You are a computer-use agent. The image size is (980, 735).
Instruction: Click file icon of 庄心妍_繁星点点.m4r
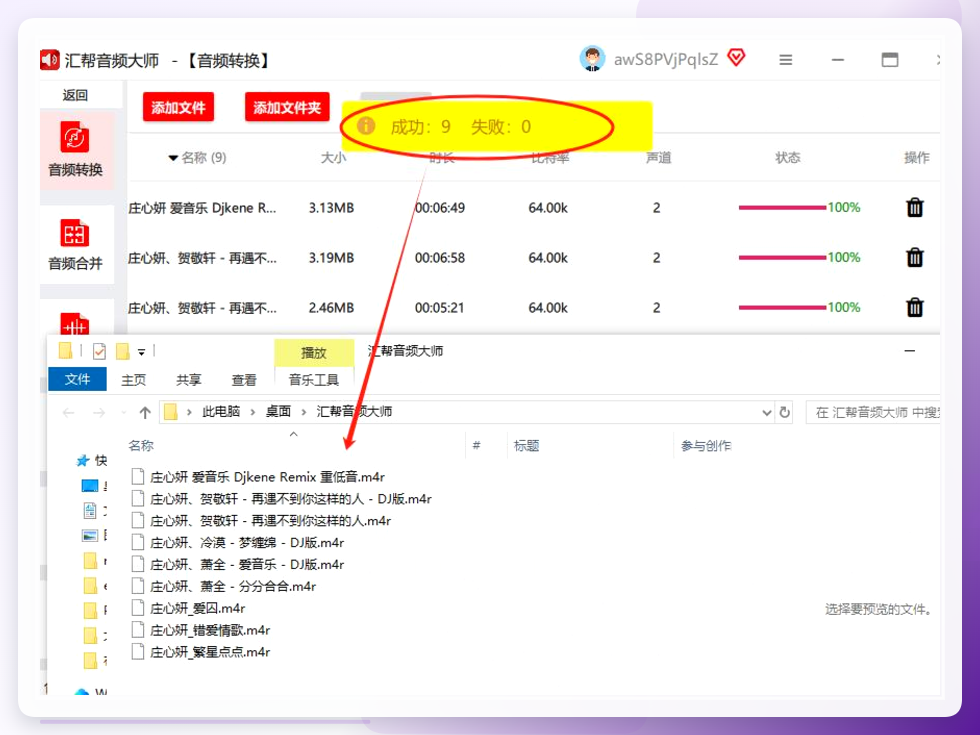click(x=138, y=651)
